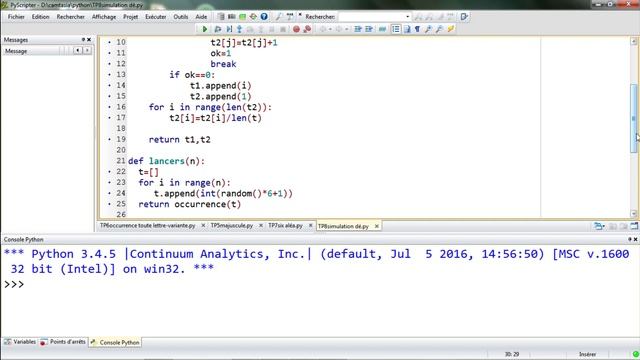This screenshot has width=640, height=360.
Task: Toggle Insérer mode in status bar
Action: tap(587, 354)
